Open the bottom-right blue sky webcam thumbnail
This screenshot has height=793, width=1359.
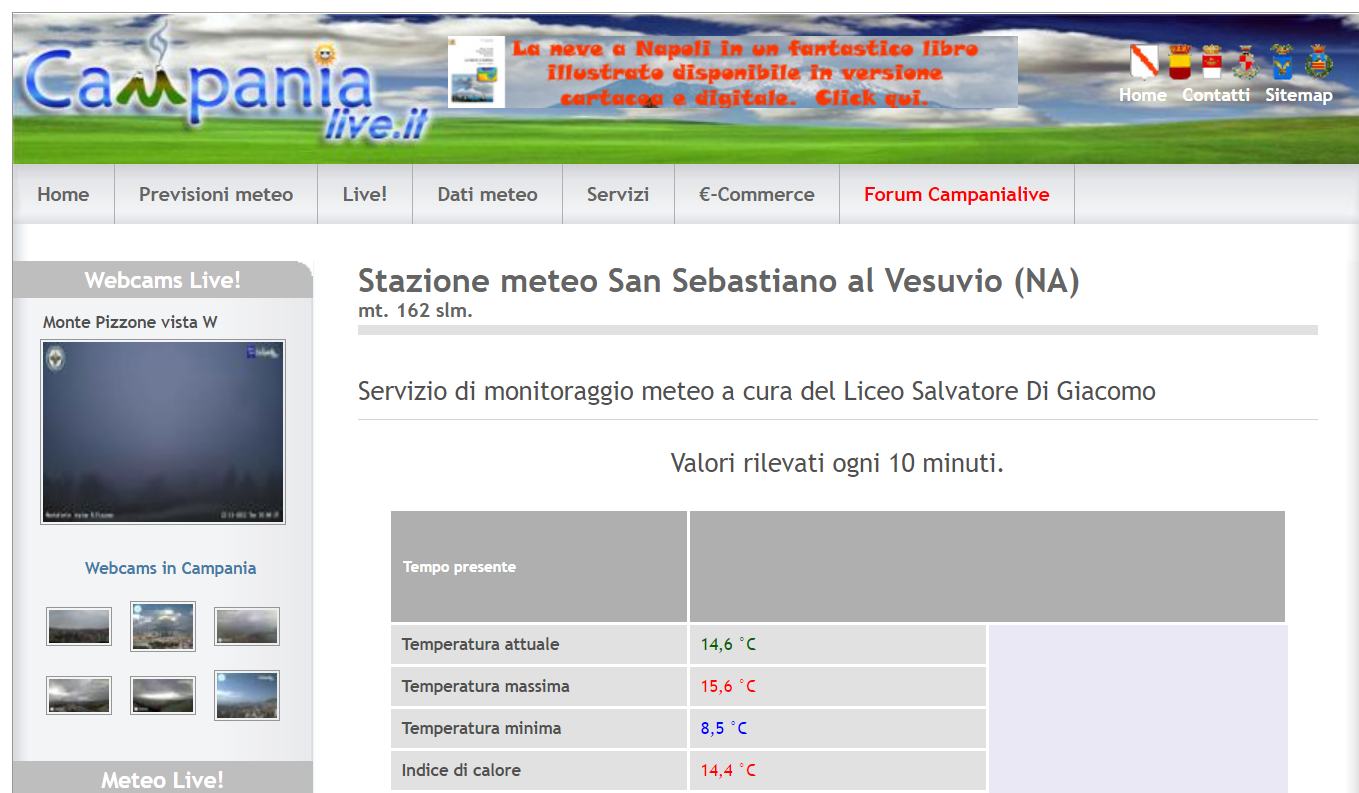[247, 695]
